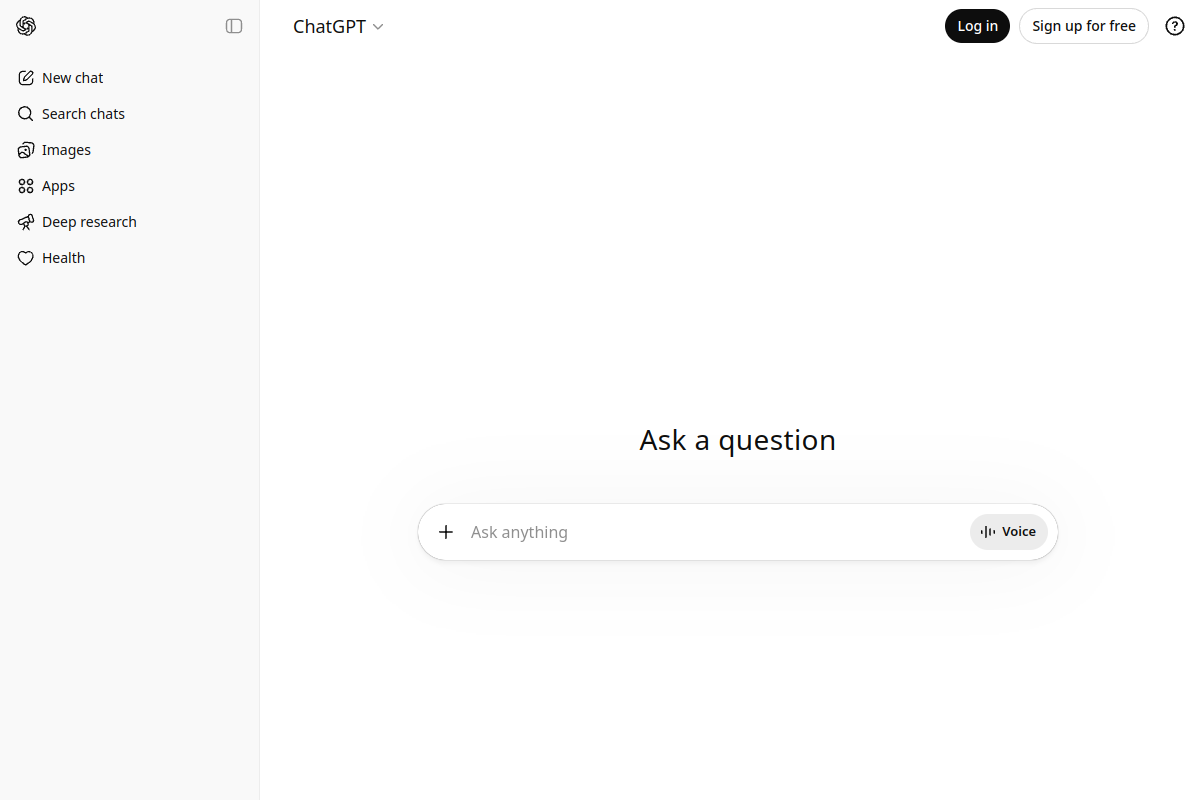The image size is (1200, 800).
Task: Open the Health section
Action: pyautogui.click(x=62, y=257)
